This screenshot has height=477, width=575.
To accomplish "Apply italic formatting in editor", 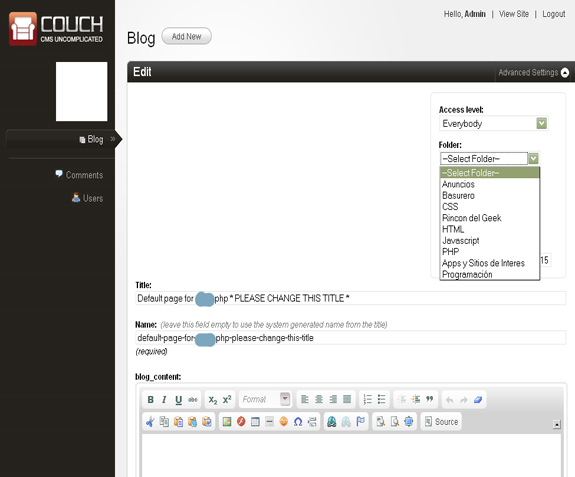I will tap(164, 400).
